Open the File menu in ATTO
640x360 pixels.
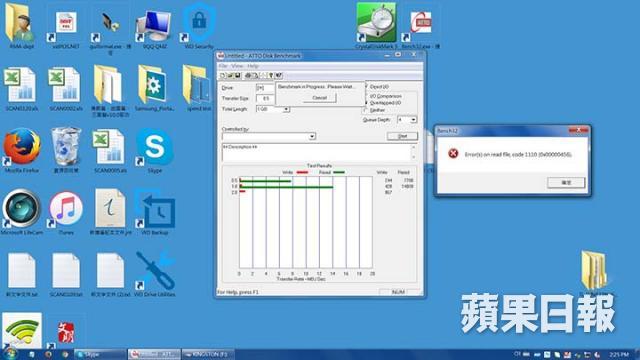click(223, 66)
